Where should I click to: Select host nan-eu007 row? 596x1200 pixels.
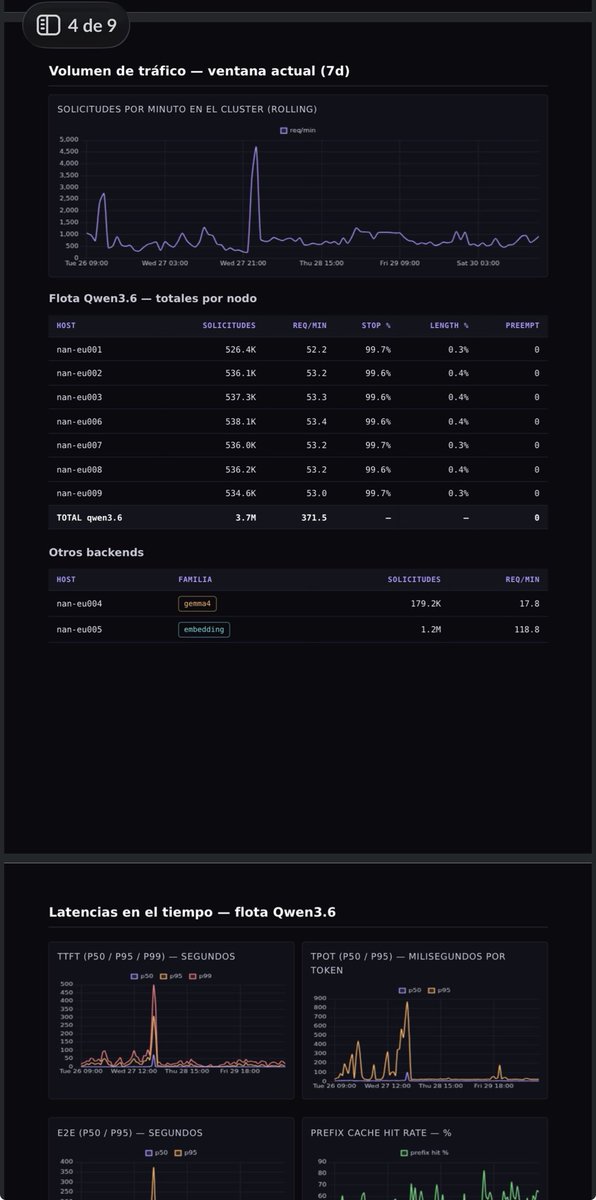298,446
